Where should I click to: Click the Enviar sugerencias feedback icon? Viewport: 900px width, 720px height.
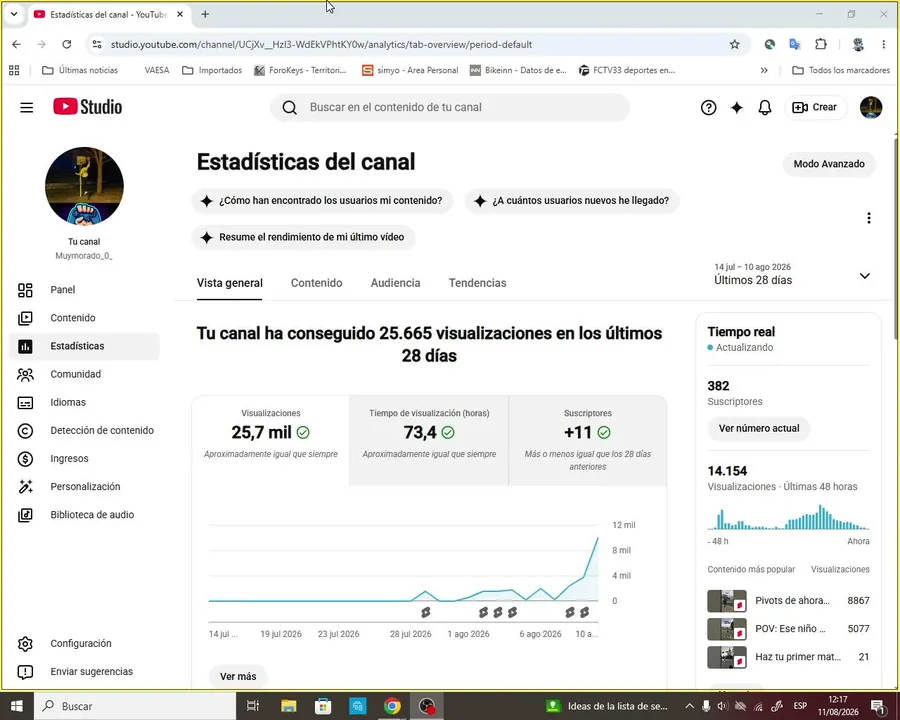(x=25, y=672)
